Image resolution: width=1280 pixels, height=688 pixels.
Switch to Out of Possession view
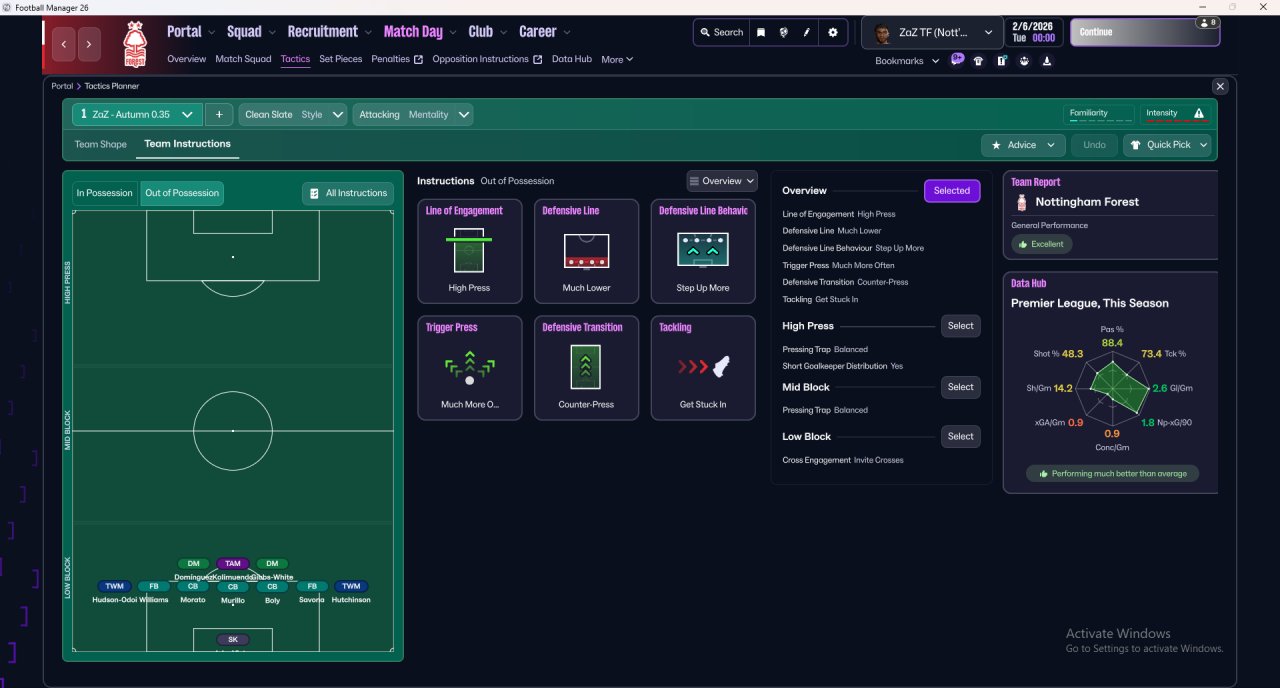182,193
